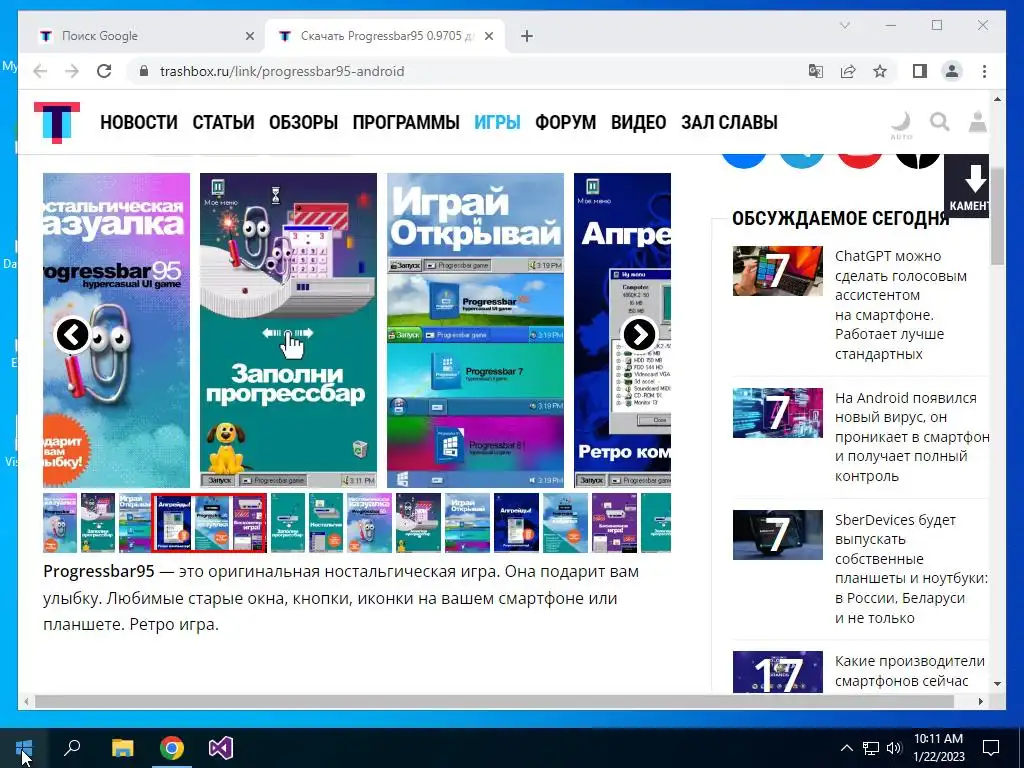Viewport: 1024px width, 768px height.
Task: View site info via the padlock icon
Action: coord(144,71)
